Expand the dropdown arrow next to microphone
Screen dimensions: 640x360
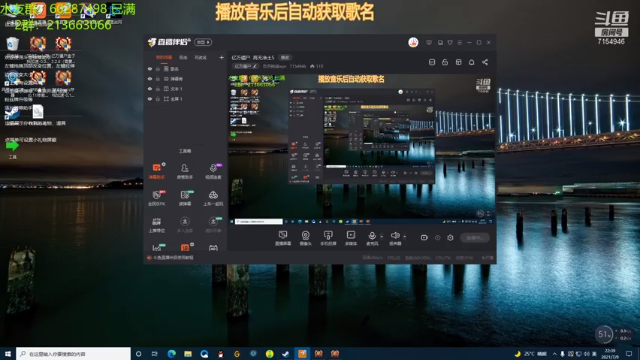tap(382, 236)
